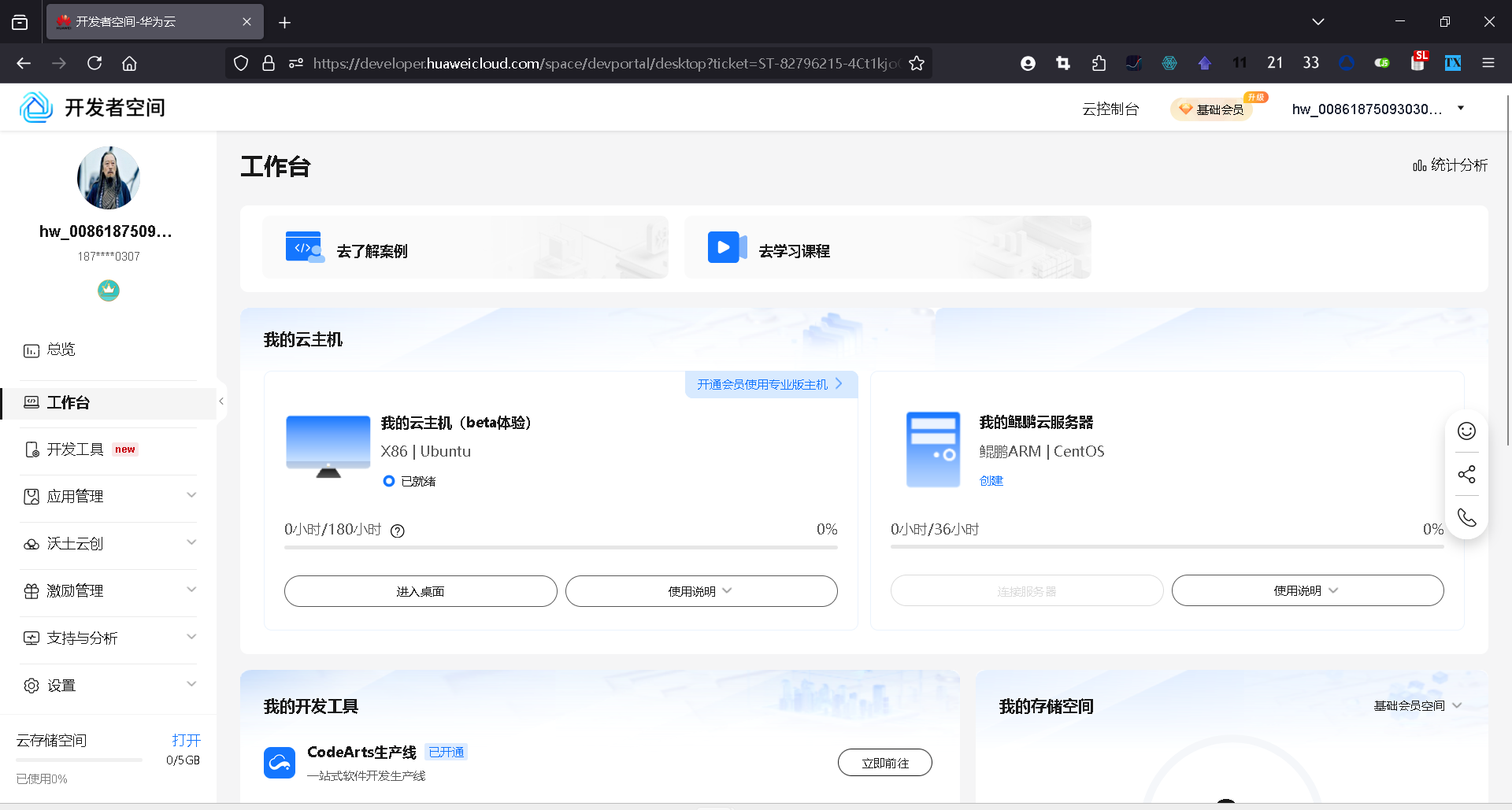Expand 使用说明 under 我的云主机
Viewport: 1512px width, 810px height.
coord(700,590)
